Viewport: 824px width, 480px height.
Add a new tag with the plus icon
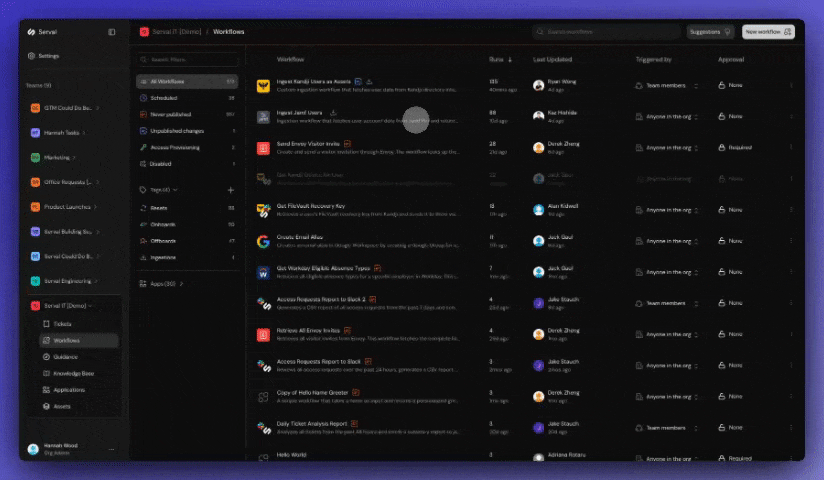point(231,190)
